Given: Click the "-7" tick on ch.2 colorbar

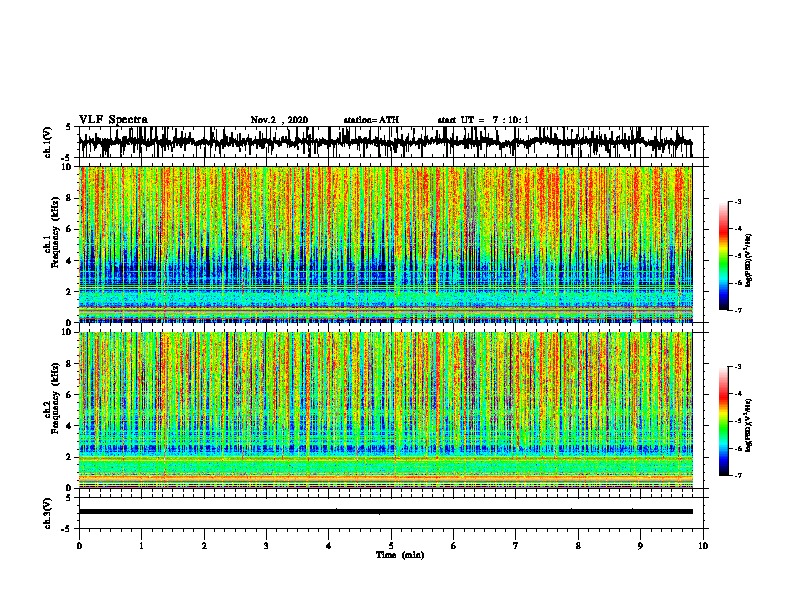Looking at the screenshot, I should click(x=738, y=475).
